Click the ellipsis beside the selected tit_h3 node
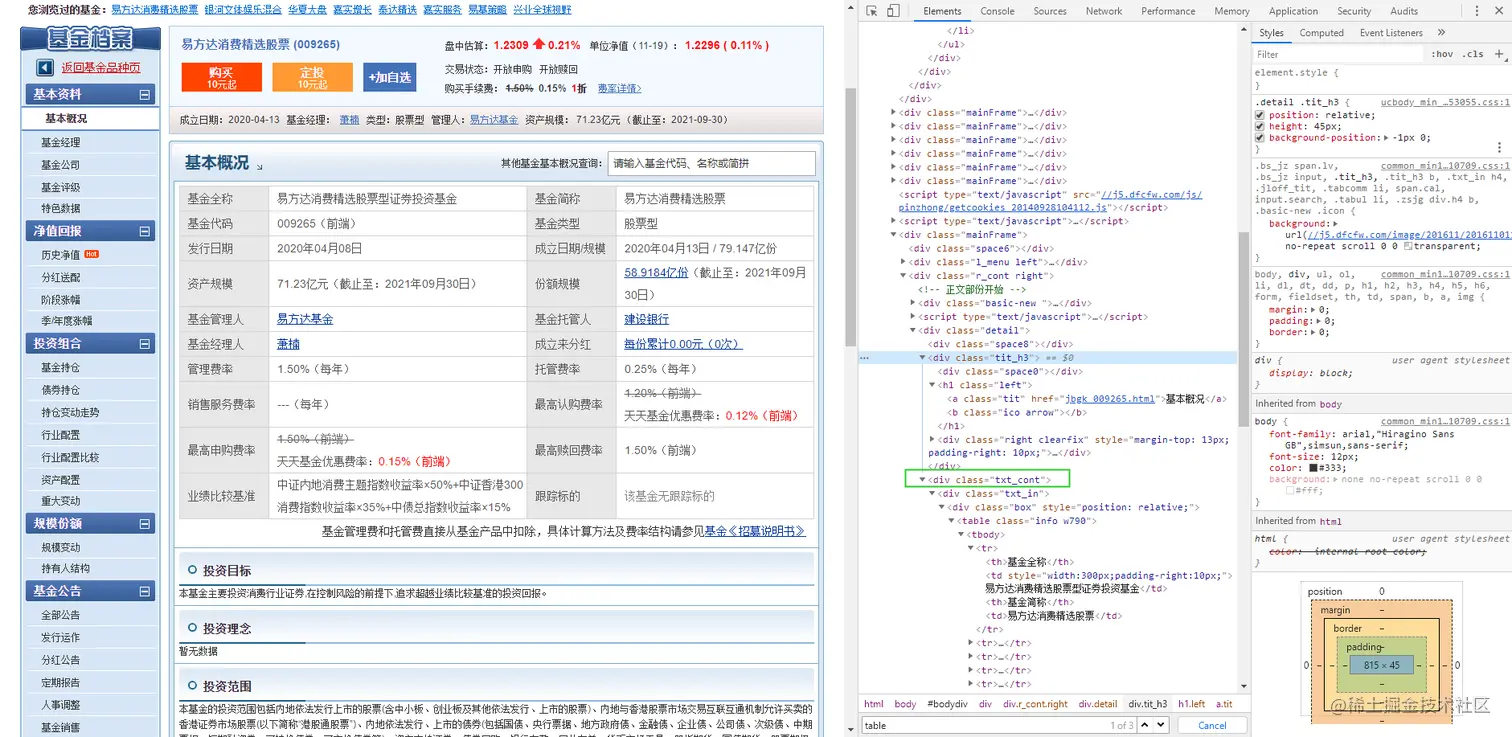 click(865, 357)
